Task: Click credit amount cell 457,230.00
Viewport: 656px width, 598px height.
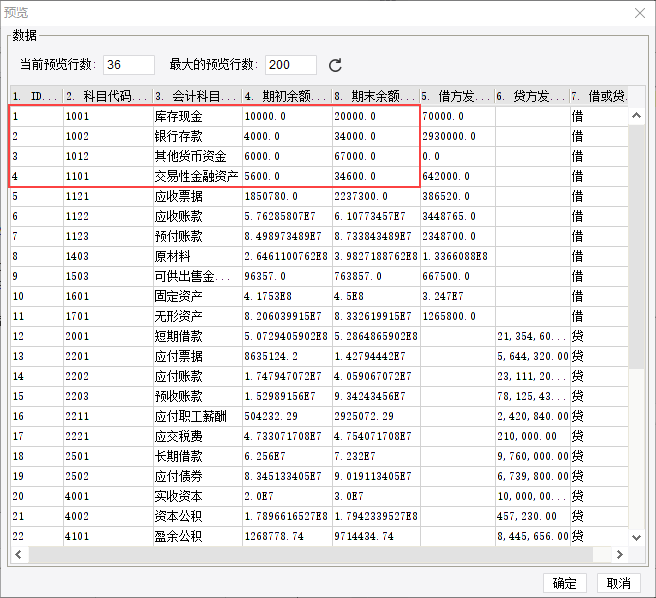Action: pyautogui.click(x=533, y=516)
